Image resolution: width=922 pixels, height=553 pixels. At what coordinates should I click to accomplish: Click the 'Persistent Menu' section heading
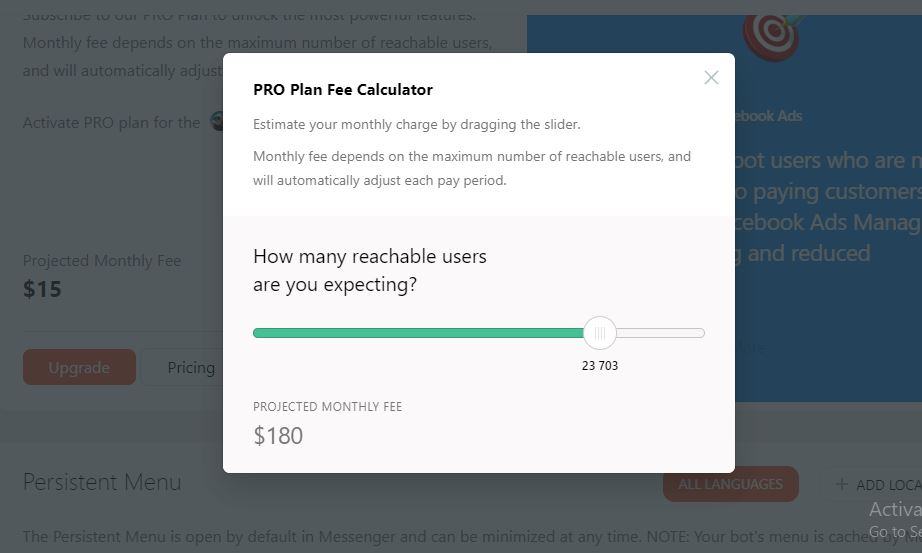[102, 482]
